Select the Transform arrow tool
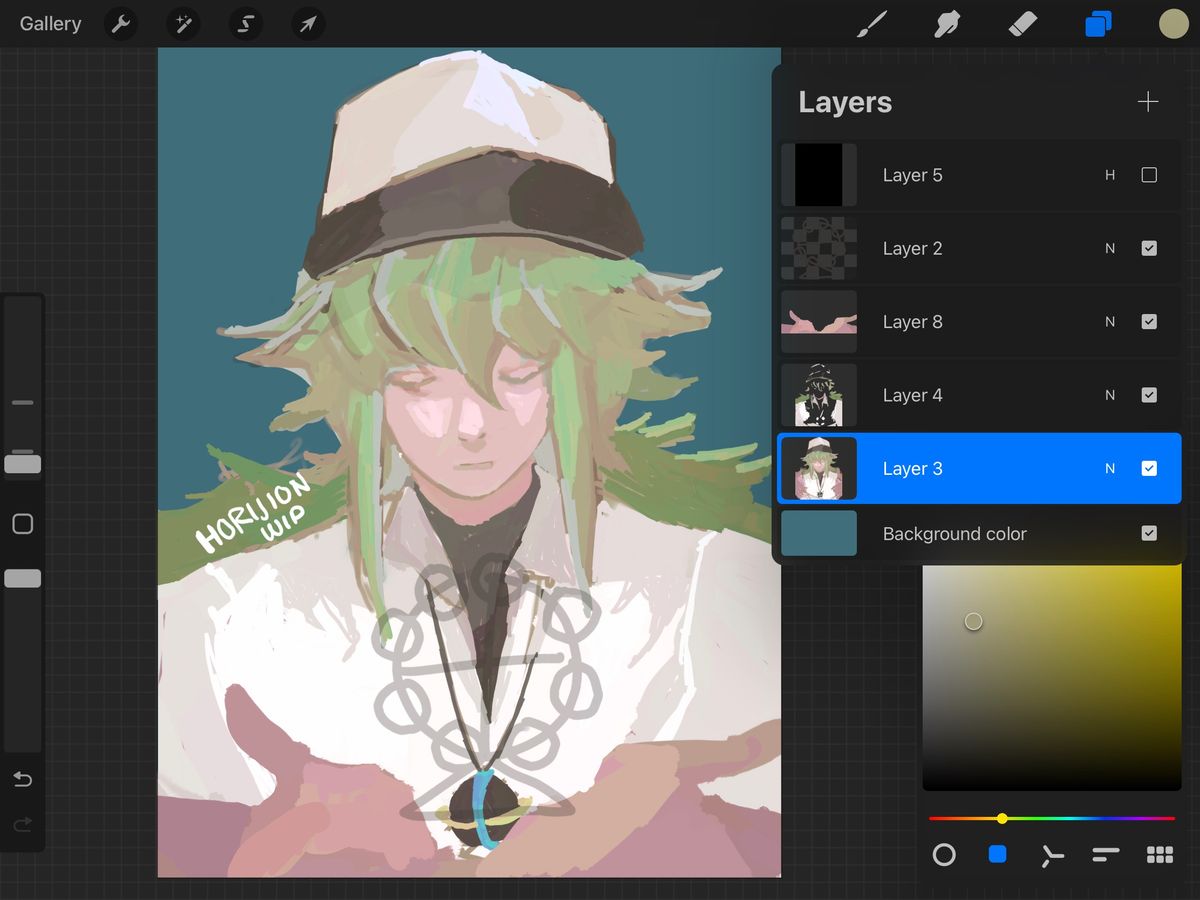This screenshot has width=1200, height=900. coord(308,24)
